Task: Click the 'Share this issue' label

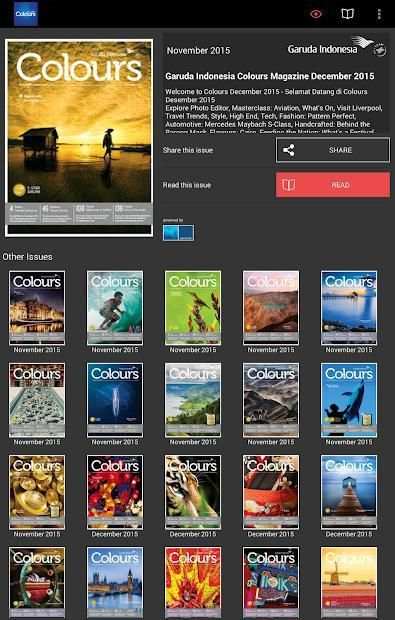Action: pyautogui.click(x=188, y=150)
